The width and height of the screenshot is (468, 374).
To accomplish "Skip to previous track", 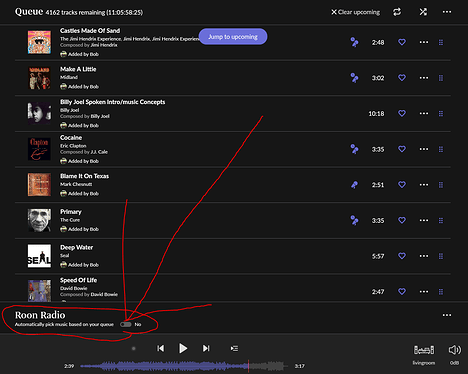I will 161,348.
